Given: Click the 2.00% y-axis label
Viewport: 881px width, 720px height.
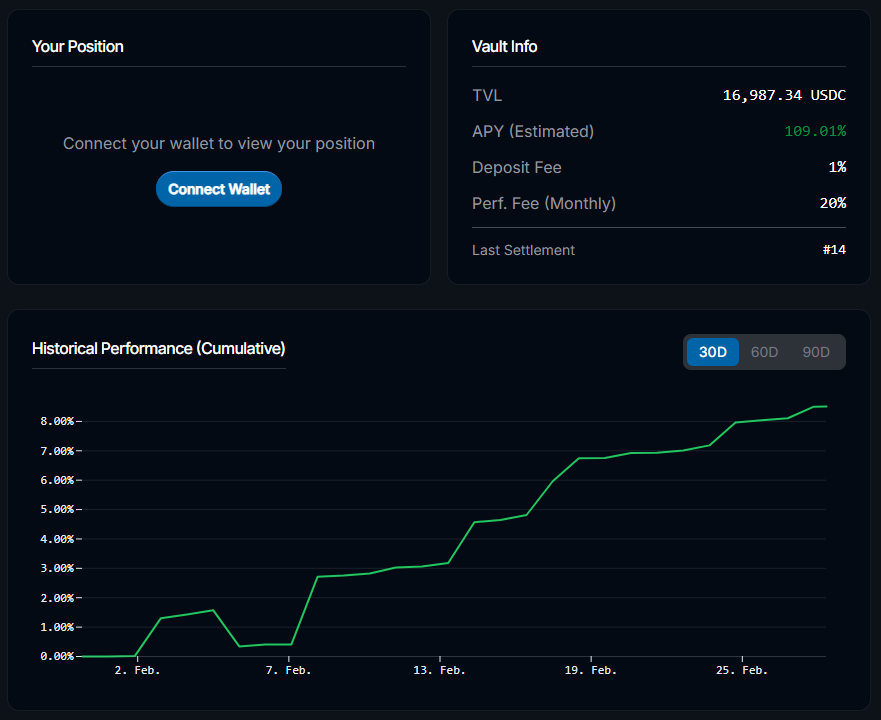Looking at the screenshot, I should tap(57, 597).
